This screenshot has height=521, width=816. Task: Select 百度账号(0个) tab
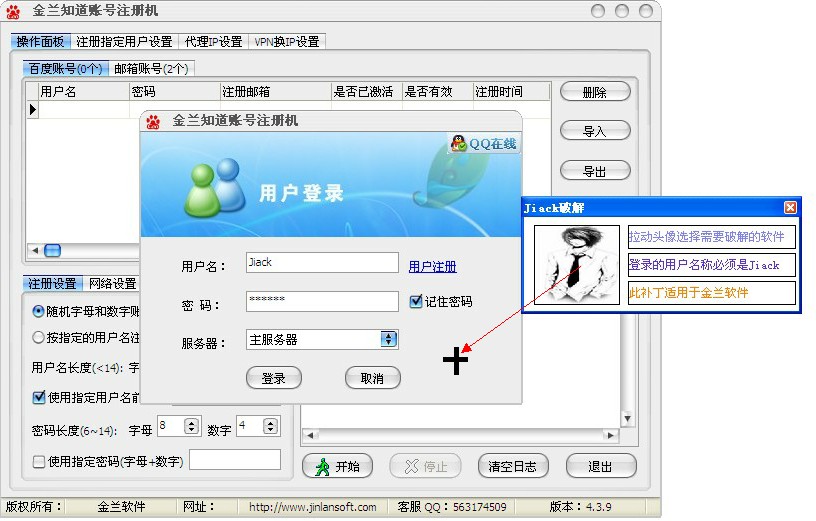(66, 68)
